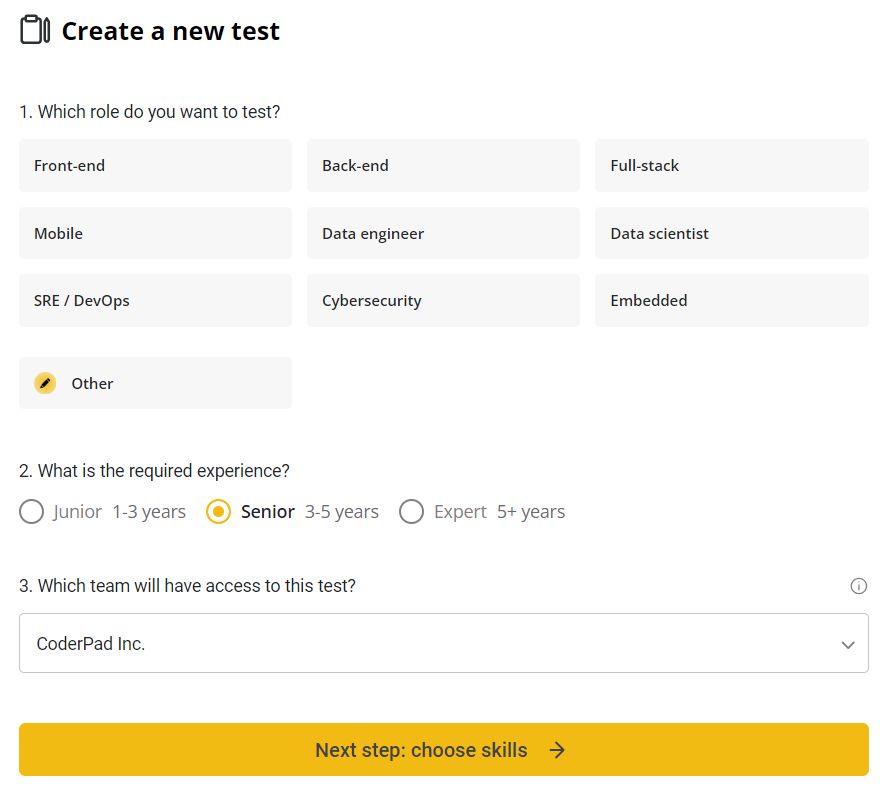Click the clipboard icon next to the title

point(34,29)
